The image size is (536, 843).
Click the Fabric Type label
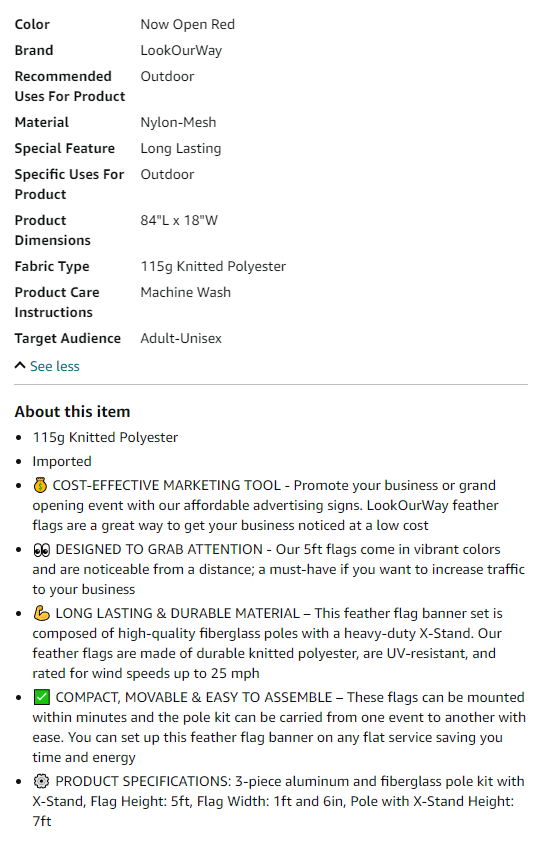52,267
